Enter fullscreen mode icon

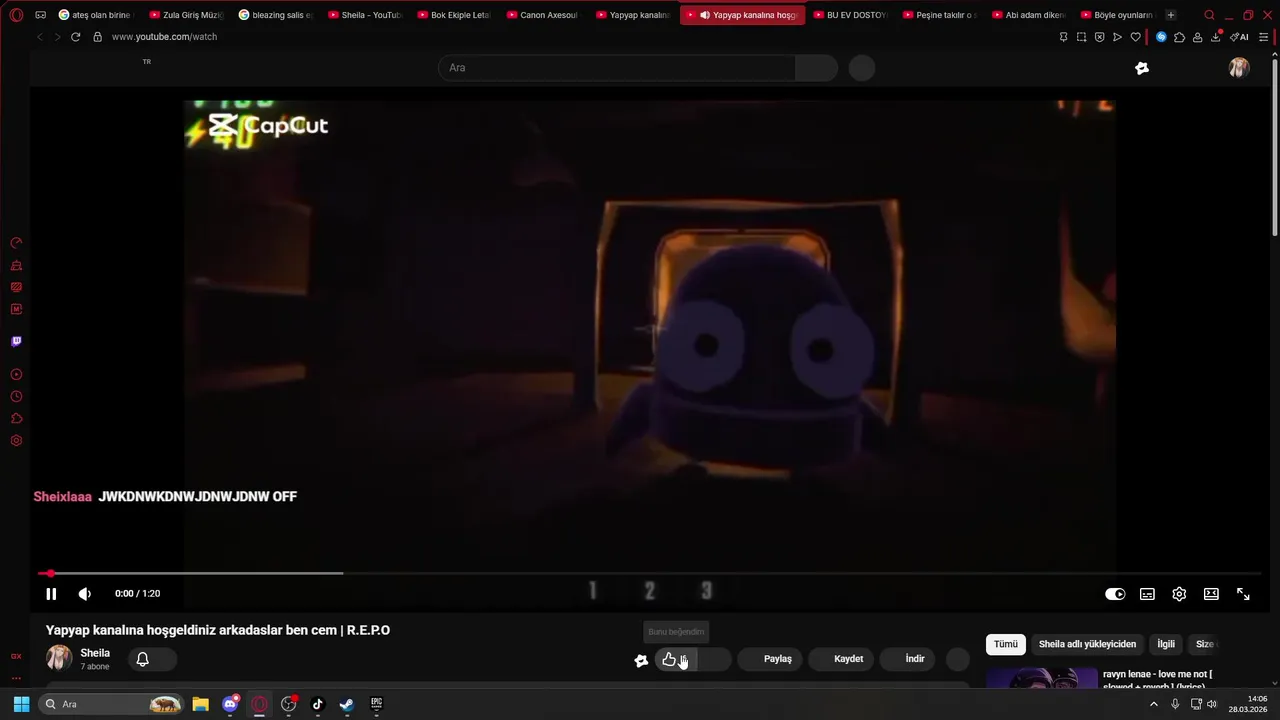click(x=1243, y=594)
